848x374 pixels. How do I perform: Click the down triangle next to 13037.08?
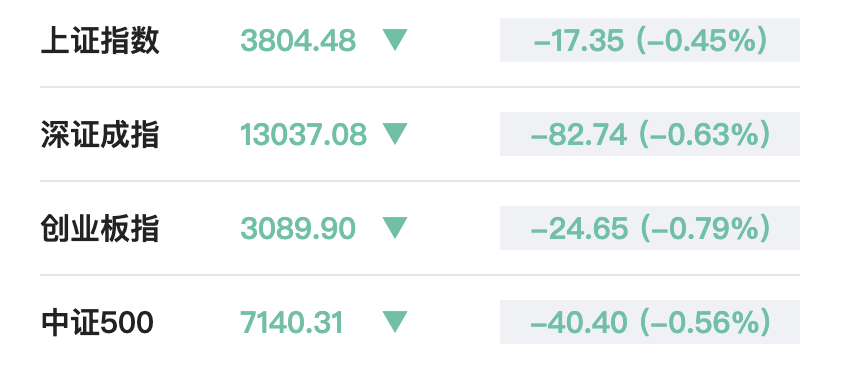(x=395, y=134)
